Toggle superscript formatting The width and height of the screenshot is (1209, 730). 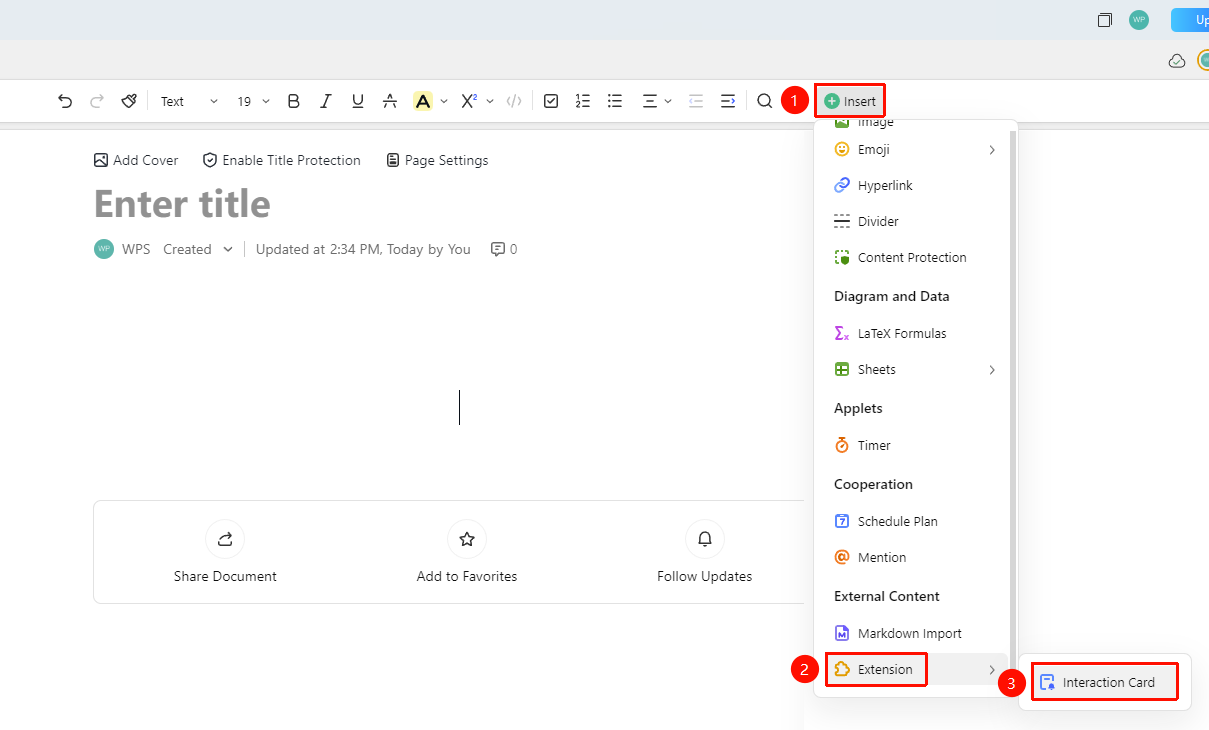point(468,101)
